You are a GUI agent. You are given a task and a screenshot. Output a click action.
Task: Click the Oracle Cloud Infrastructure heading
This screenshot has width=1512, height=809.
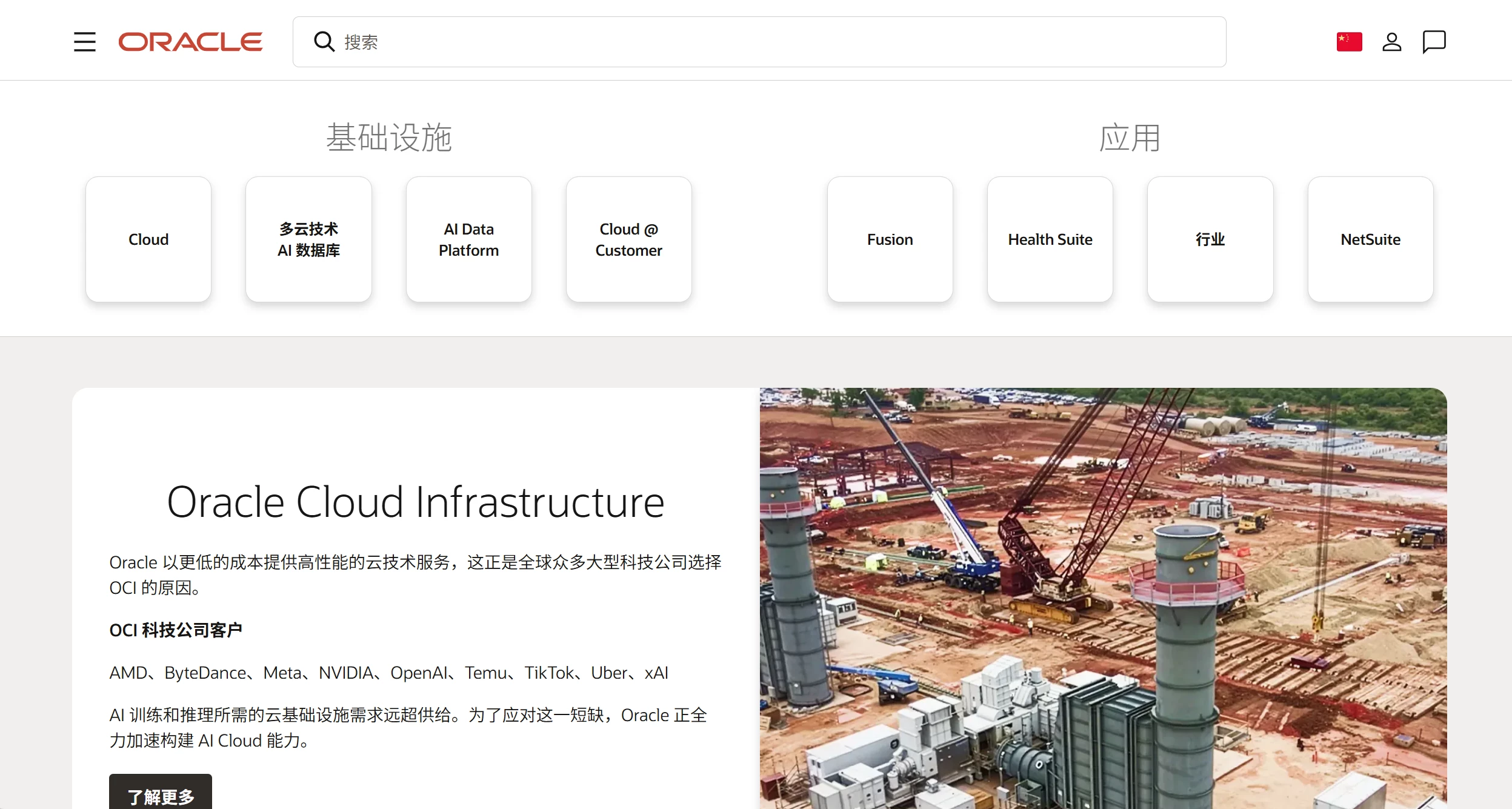pyautogui.click(x=416, y=502)
